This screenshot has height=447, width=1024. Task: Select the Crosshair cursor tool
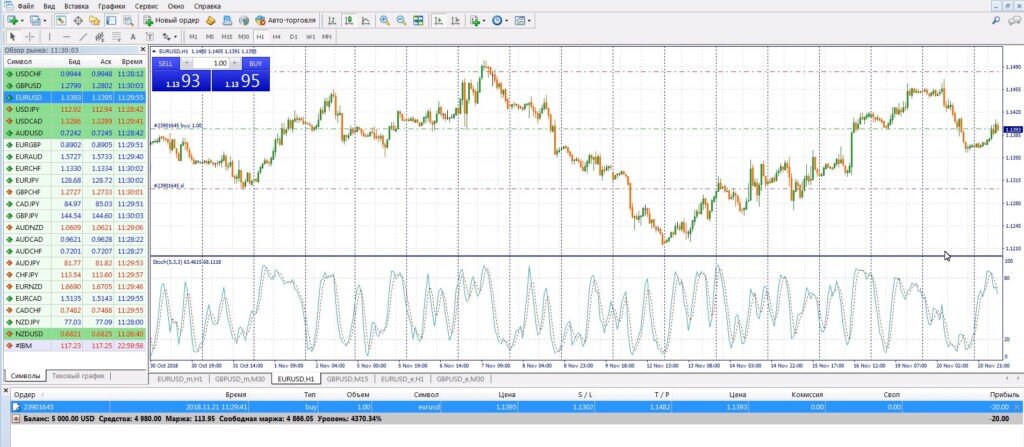point(30,36)
